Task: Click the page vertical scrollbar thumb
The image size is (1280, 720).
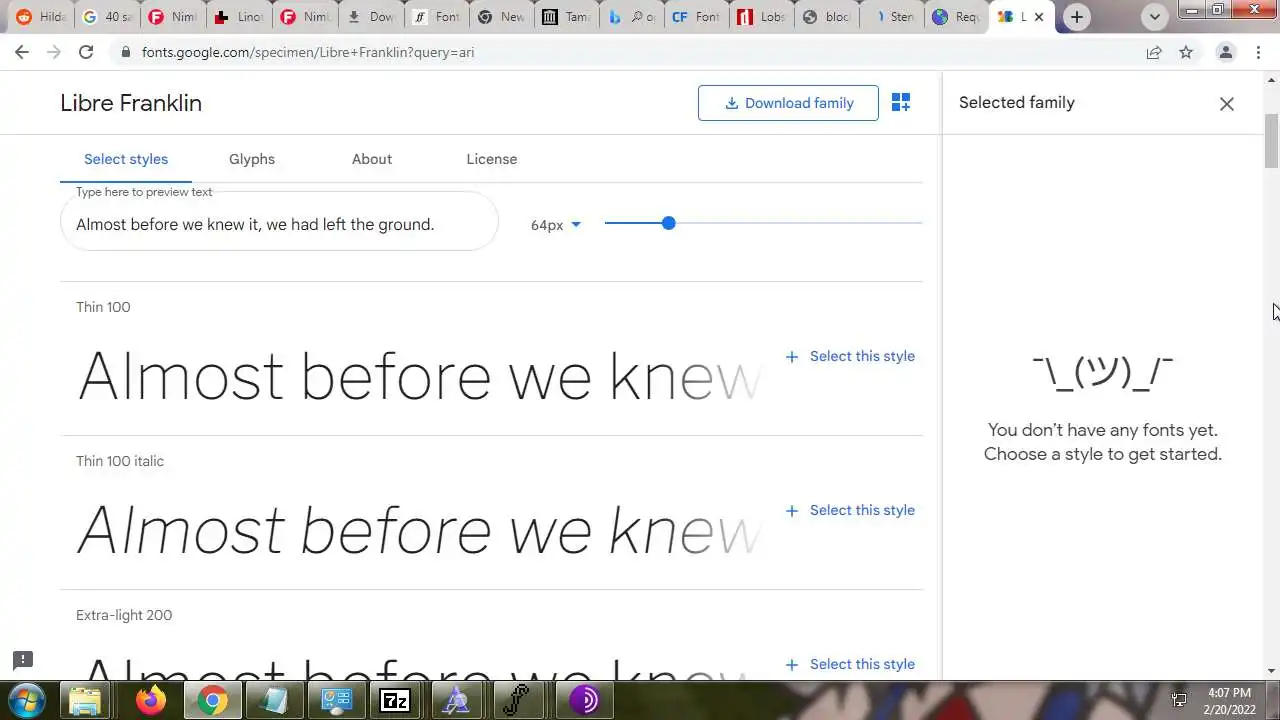Action: pos(1272,141)
